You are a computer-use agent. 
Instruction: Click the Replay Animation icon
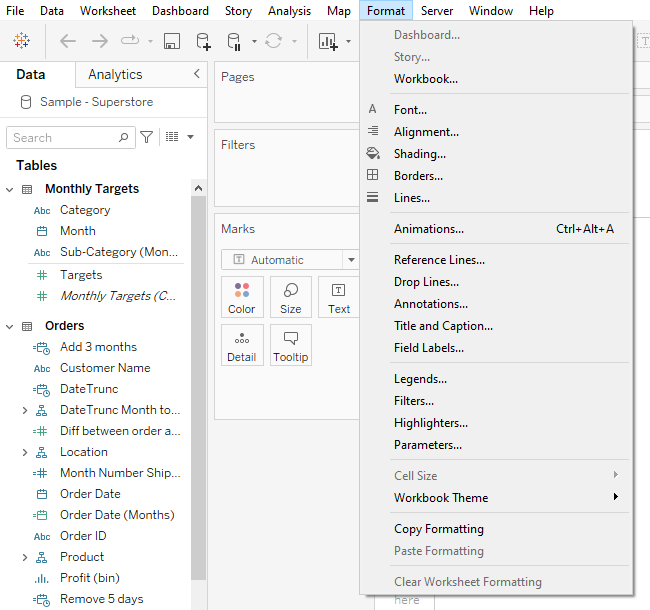point(130,41)
